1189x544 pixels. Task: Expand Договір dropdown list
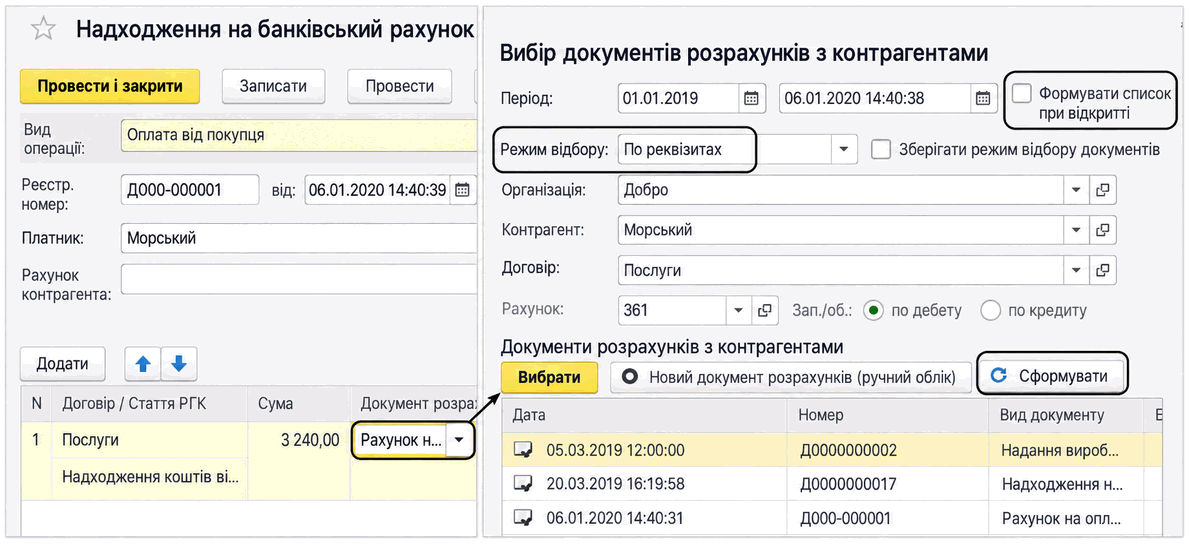tap(1077, 269)
